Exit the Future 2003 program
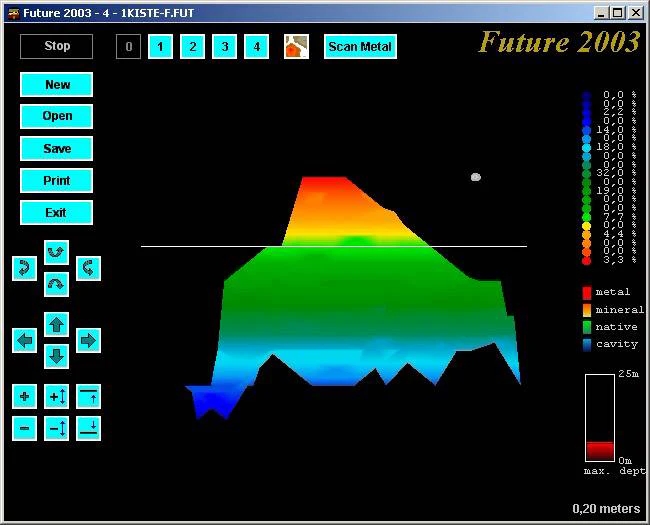This screenshot has width=650, height=525. click(56, 213)
